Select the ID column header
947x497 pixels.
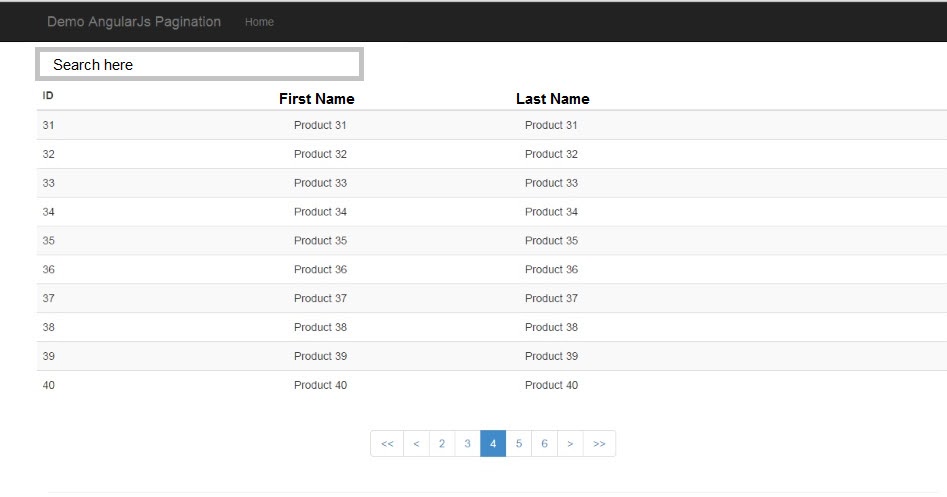click(x=48, y=95)
